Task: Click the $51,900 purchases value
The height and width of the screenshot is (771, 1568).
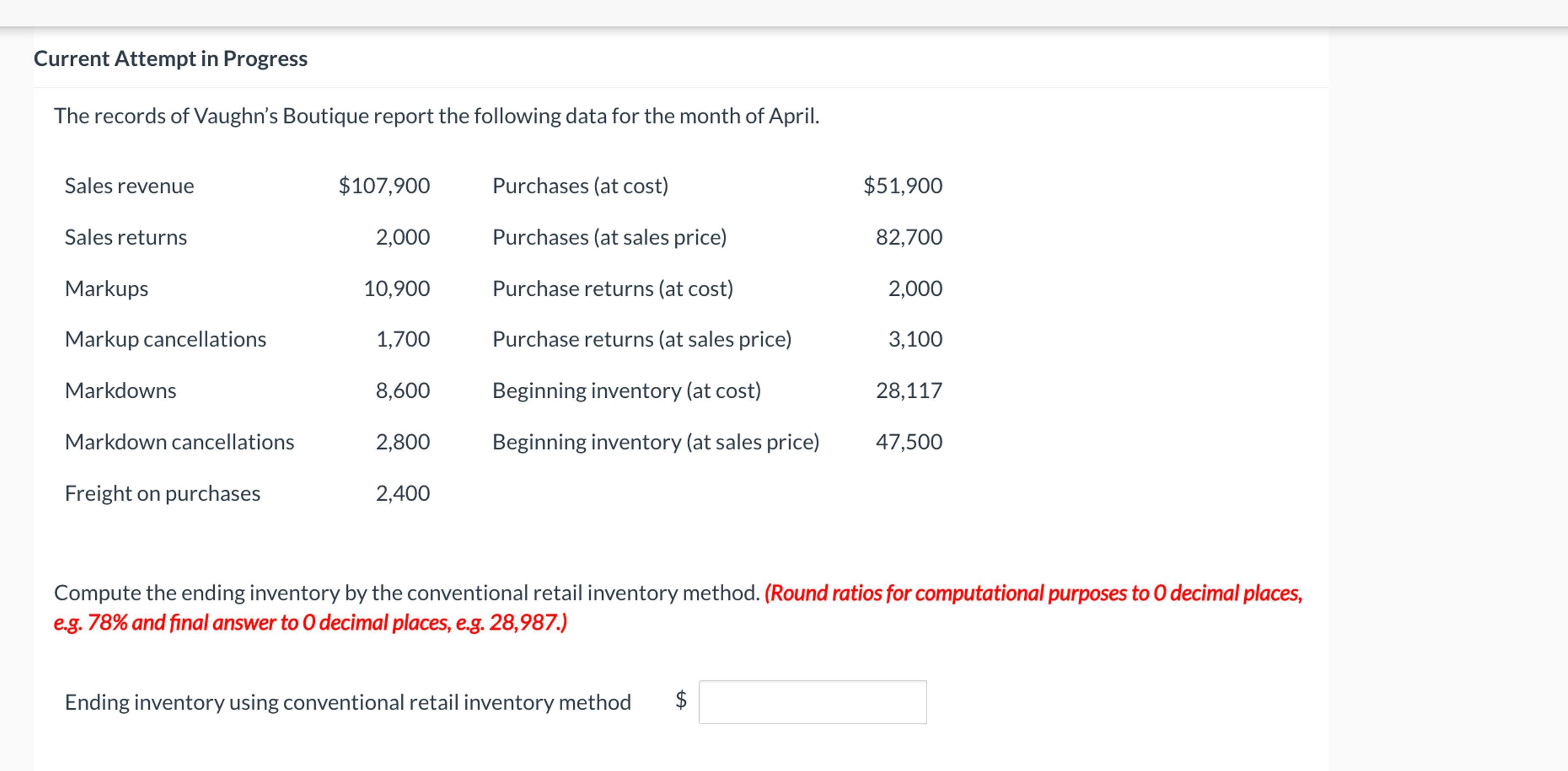Action: pos(903,186)
